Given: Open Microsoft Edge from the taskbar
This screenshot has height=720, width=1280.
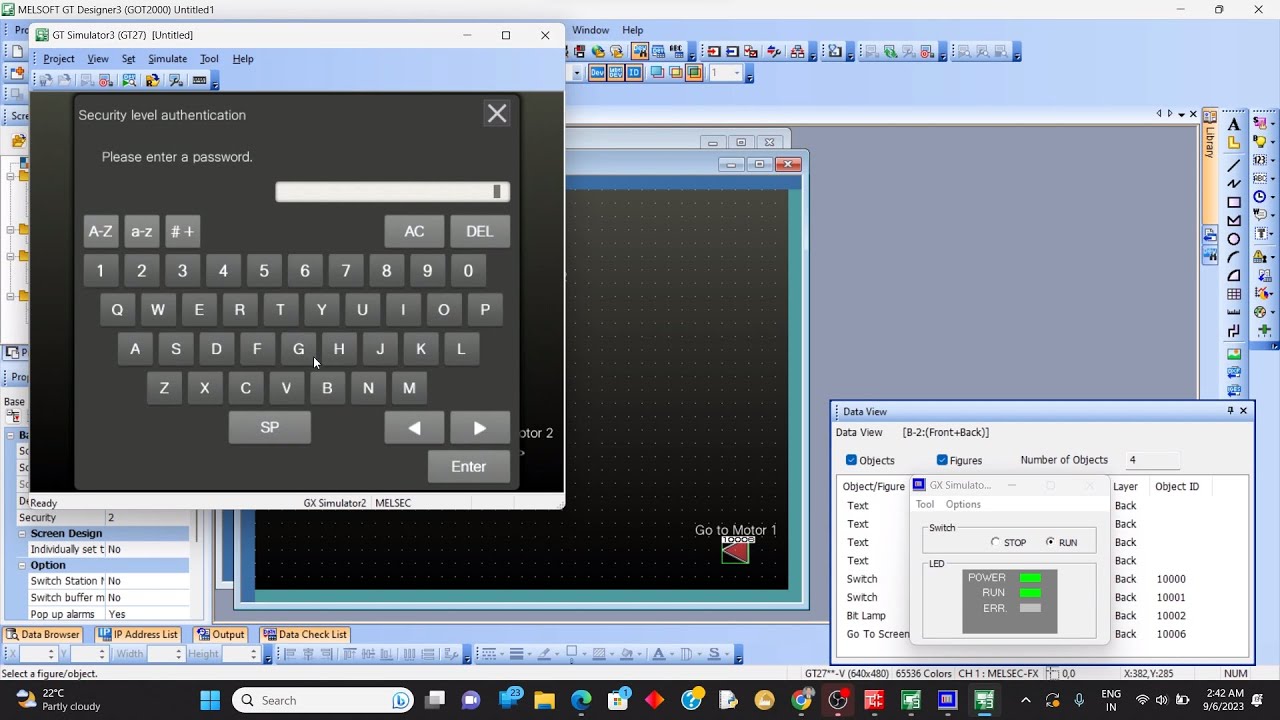Looking at the screenshot, I should 581,700.
